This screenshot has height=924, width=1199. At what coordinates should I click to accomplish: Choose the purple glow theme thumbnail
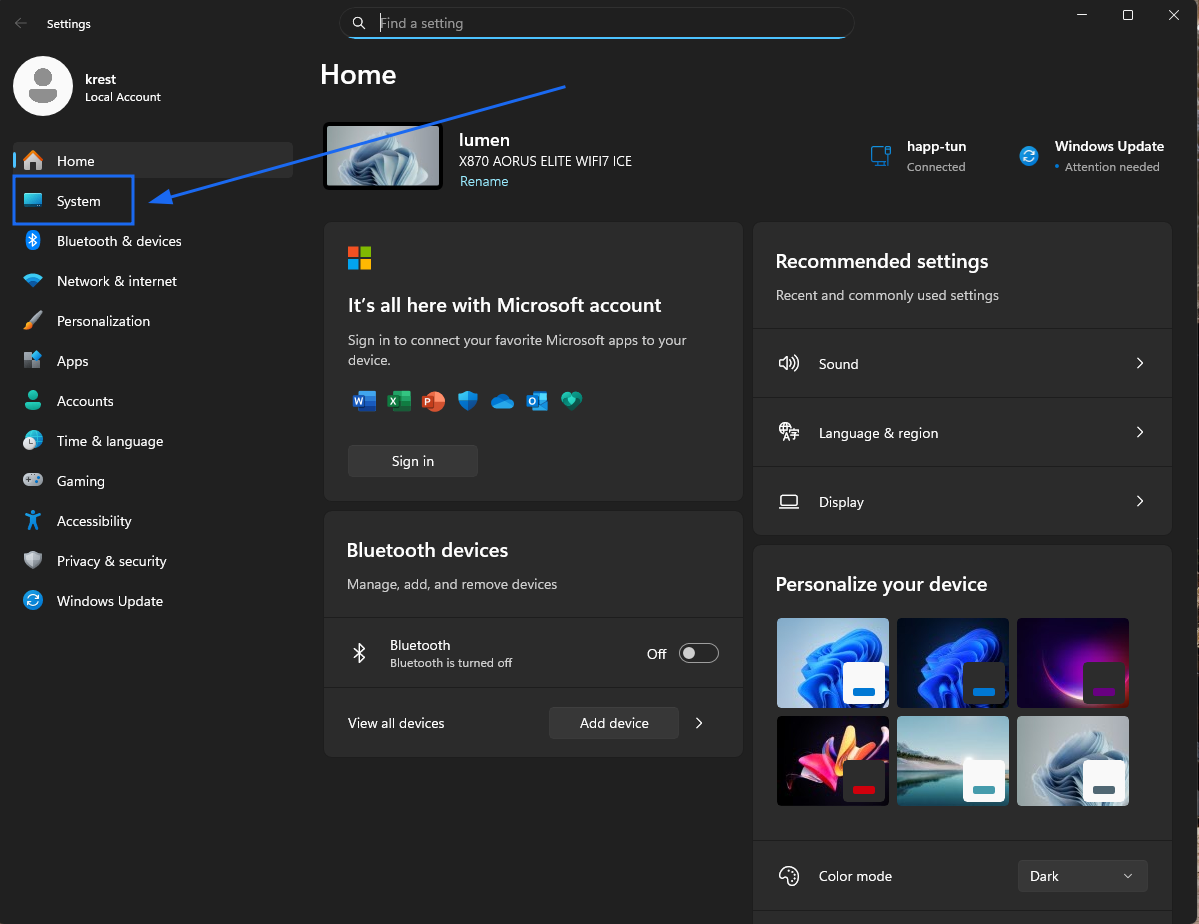(x=1072, y=663)
